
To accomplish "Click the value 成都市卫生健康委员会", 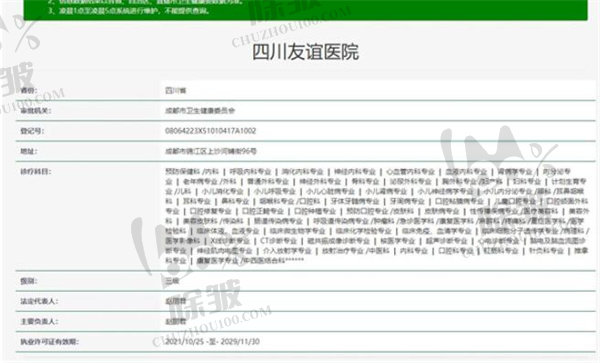I will (x=200, y=111).
